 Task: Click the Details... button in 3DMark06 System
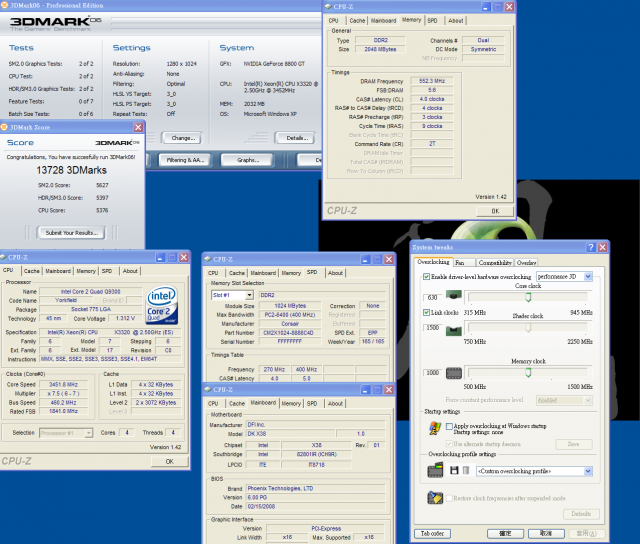[x=296, y=138]
